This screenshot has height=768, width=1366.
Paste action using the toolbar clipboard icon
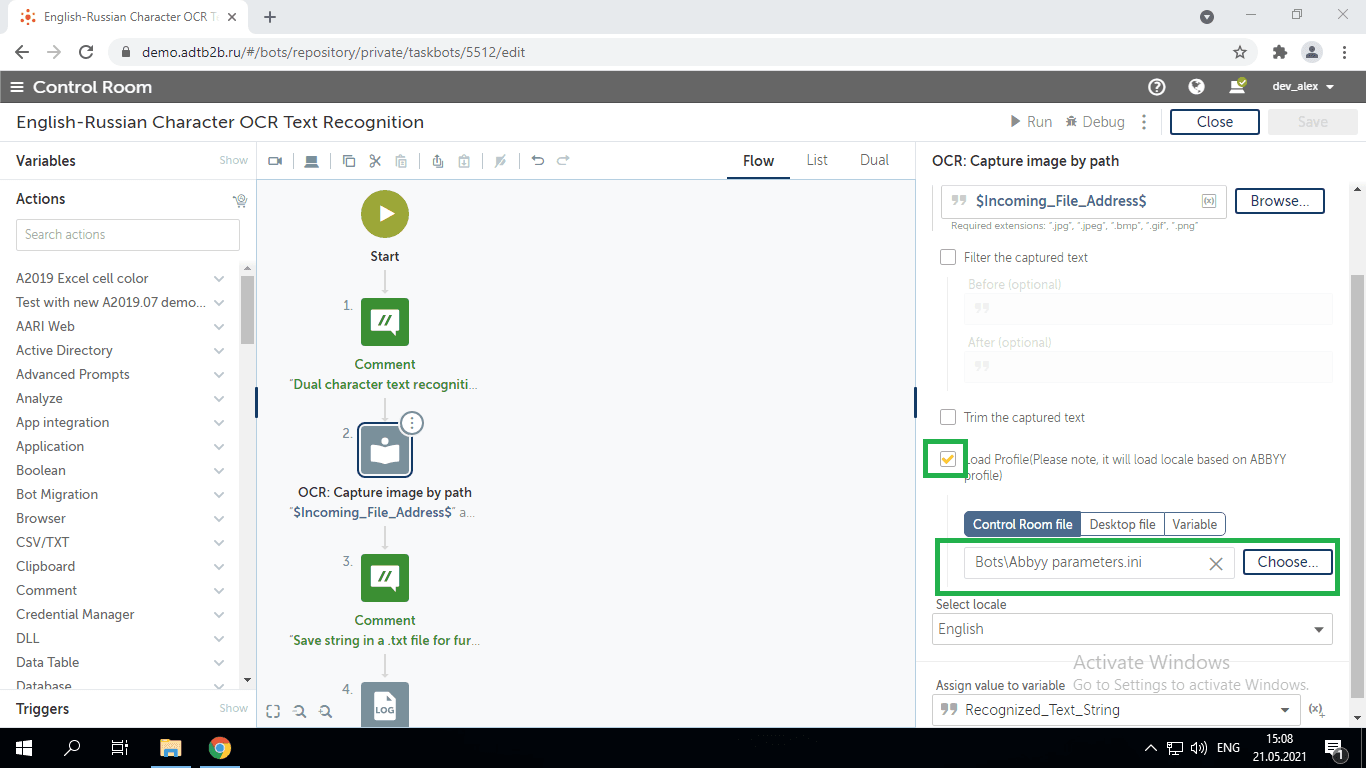click(x=401, y=161)
